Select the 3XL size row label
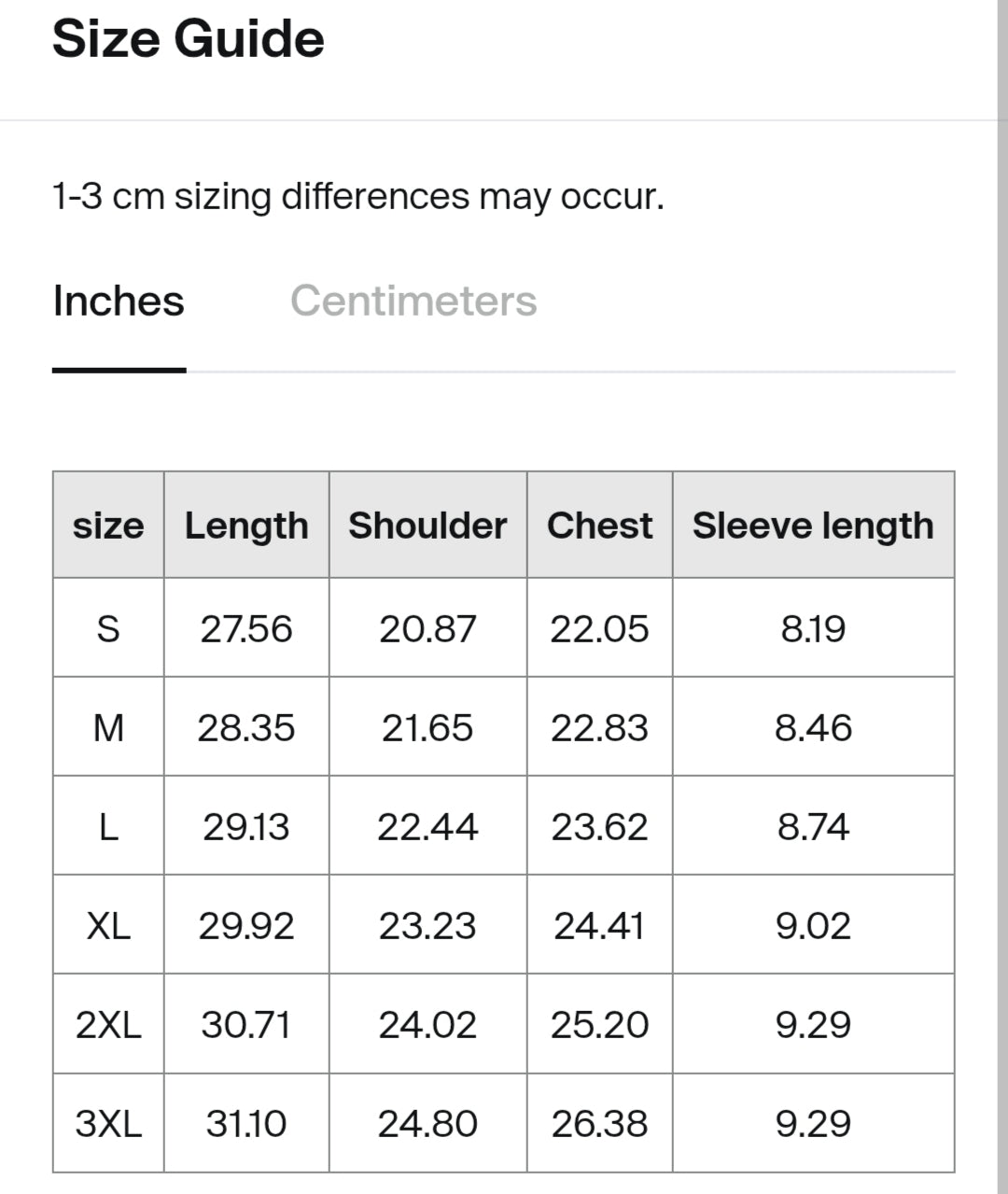This screenshot has height=1194, width=1008. tap(108, 1123)
